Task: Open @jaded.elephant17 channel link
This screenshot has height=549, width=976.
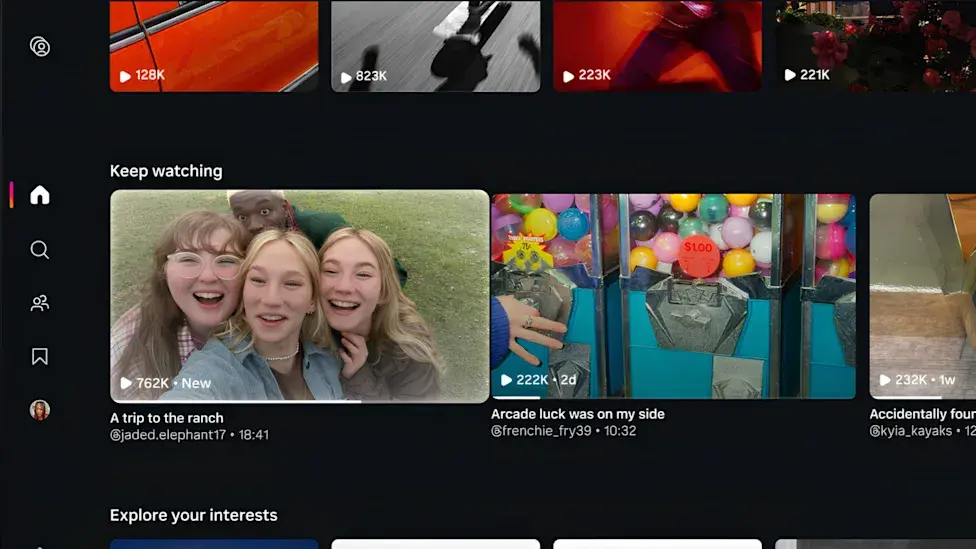Action: pos(168,434)
